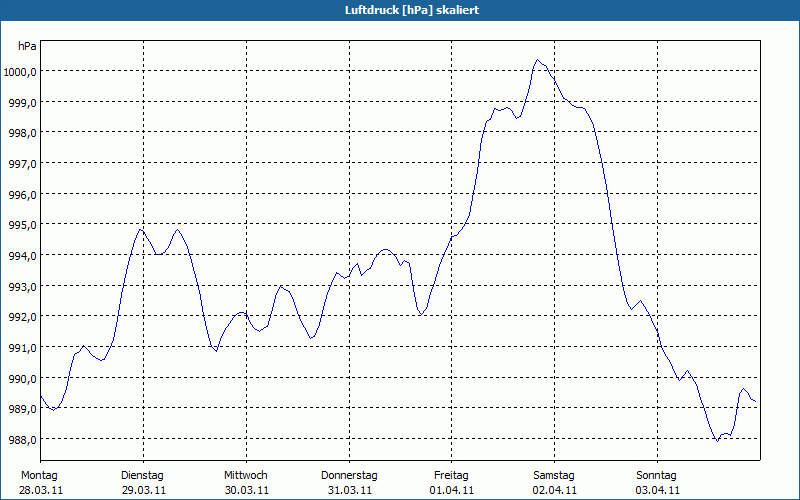Click the 'hPa' unit label

tap(27, 46)
